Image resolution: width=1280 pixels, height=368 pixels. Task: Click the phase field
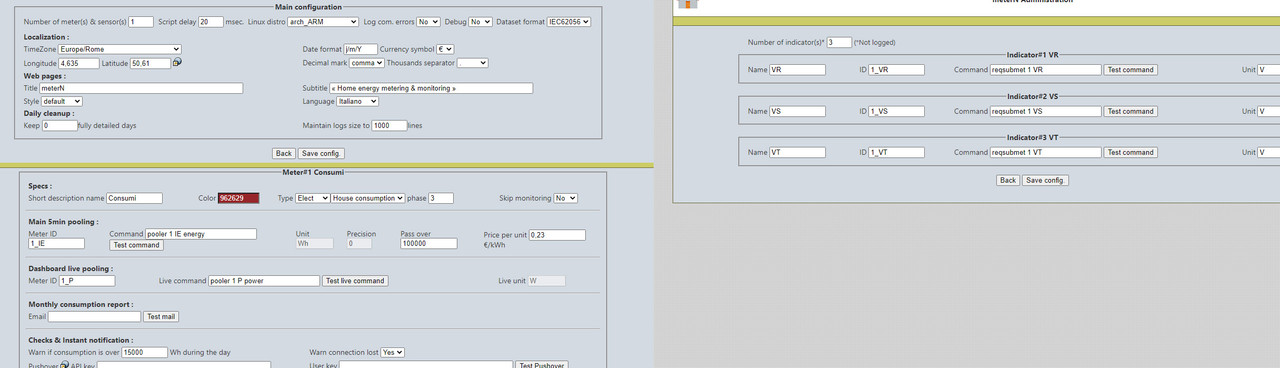click(441, 198)
